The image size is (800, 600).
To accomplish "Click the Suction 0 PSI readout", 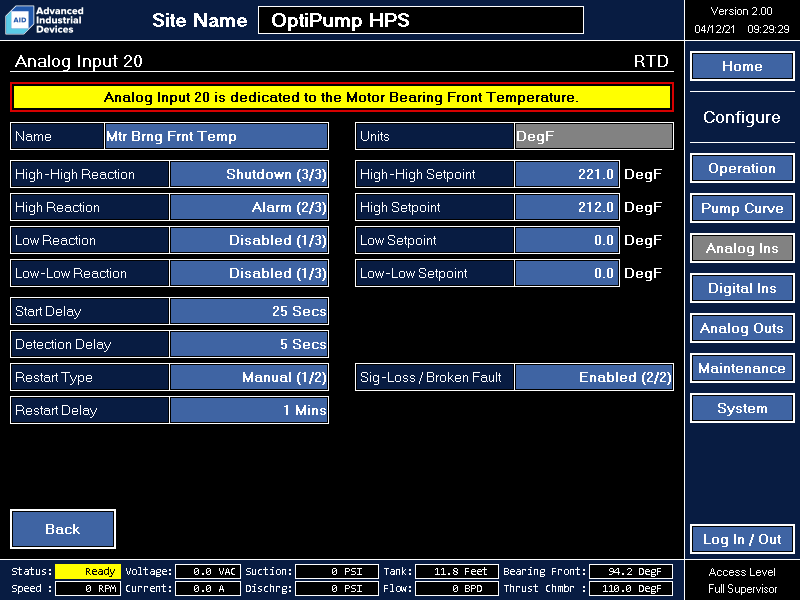I will (337, 571).
